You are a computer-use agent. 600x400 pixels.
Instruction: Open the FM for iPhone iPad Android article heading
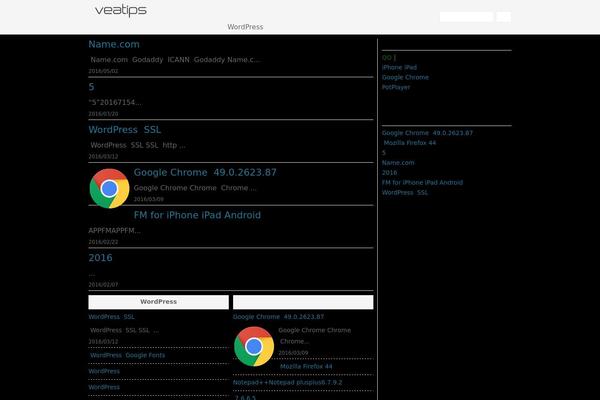click(197, 215)
